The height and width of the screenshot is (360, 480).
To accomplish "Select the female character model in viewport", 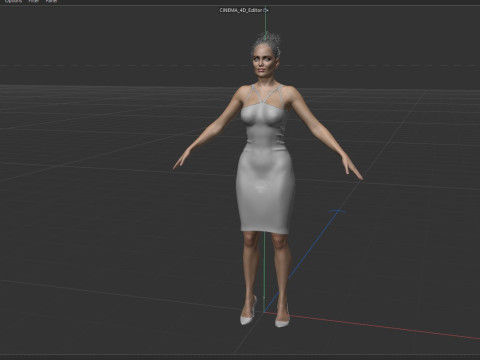I will pos(267,180).
